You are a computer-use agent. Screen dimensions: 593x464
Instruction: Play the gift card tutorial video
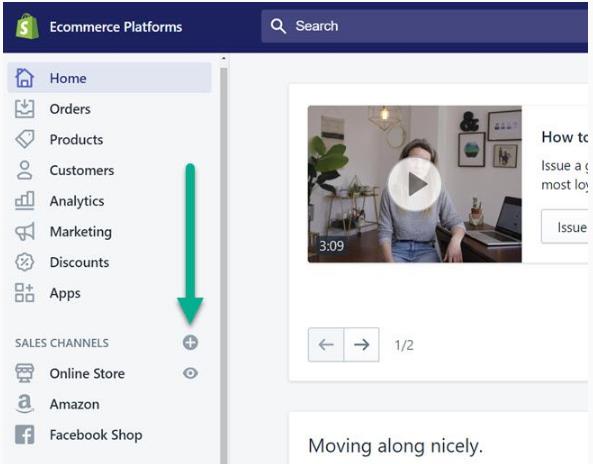[x=414, y=184]
